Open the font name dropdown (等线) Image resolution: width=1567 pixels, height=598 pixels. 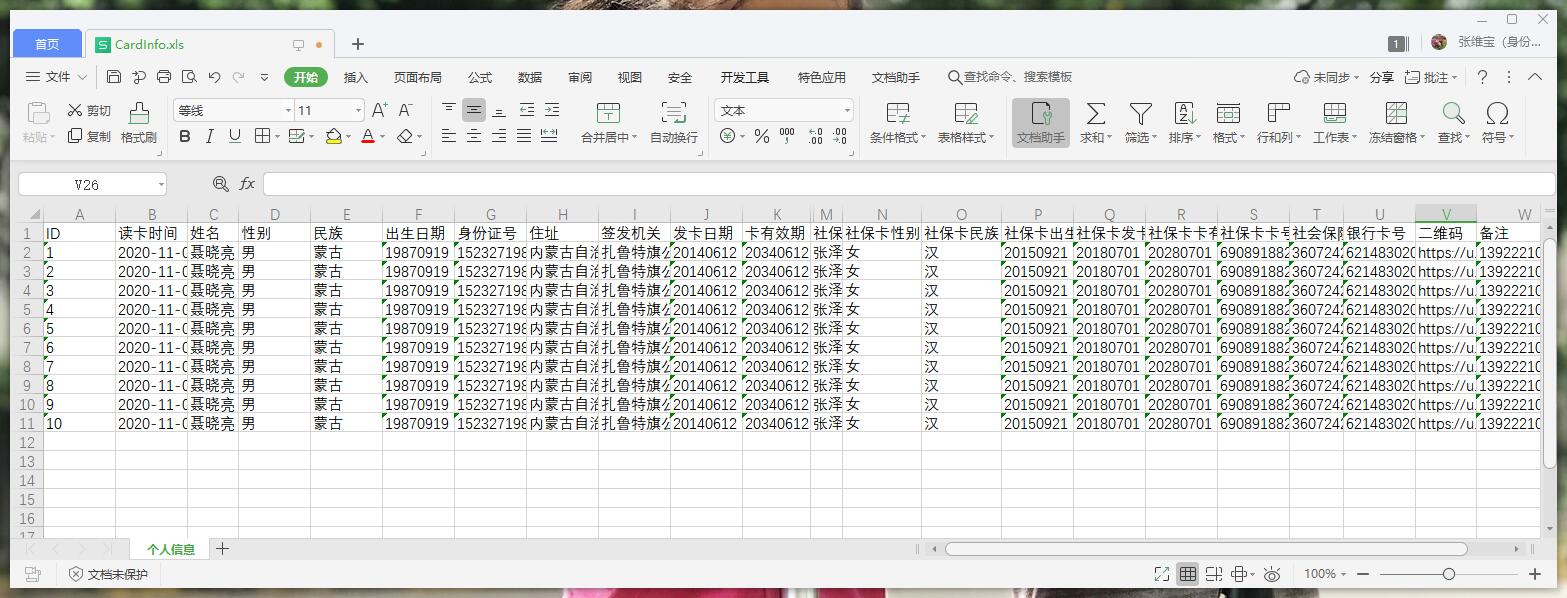(288, 111)
